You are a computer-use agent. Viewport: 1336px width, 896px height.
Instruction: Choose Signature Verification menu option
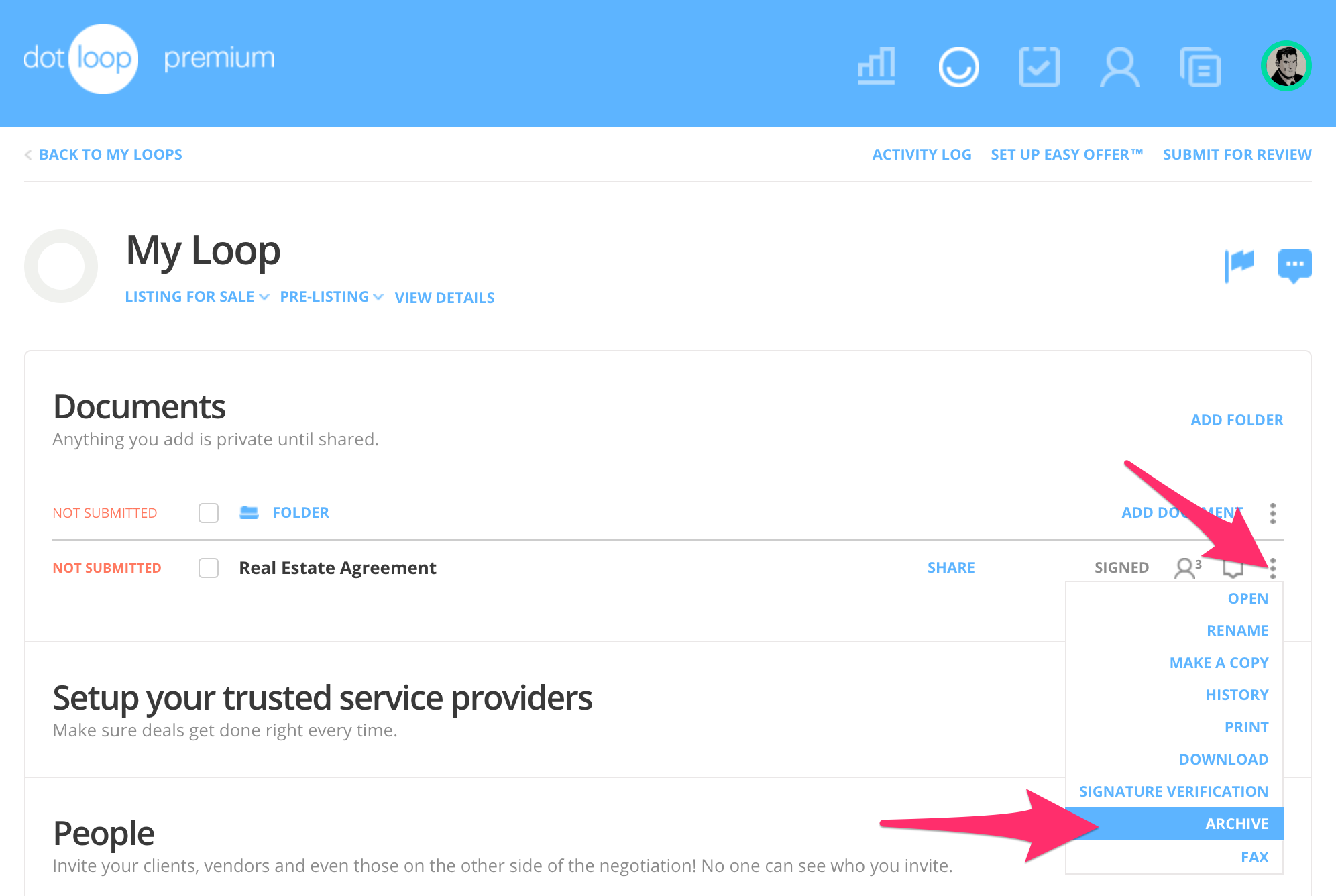pyautogui.click(x=1173, y=791)
